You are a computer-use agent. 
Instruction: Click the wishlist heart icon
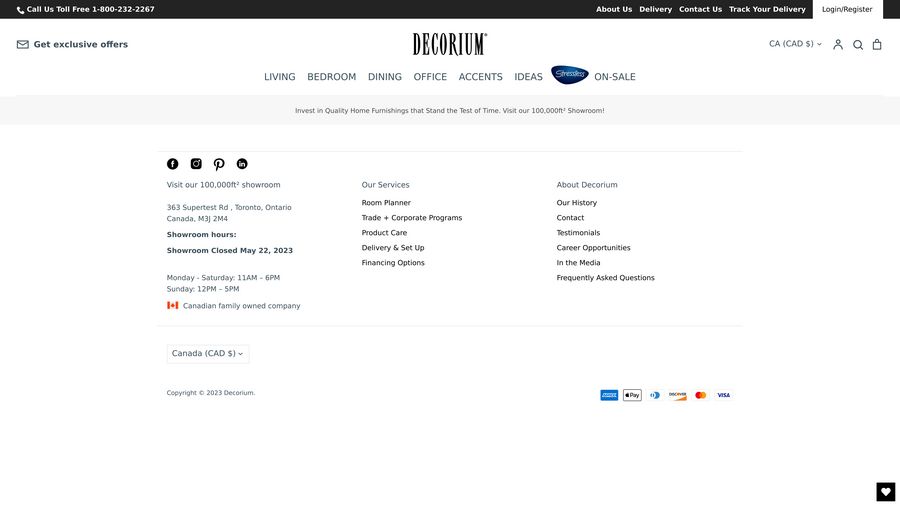886,492
